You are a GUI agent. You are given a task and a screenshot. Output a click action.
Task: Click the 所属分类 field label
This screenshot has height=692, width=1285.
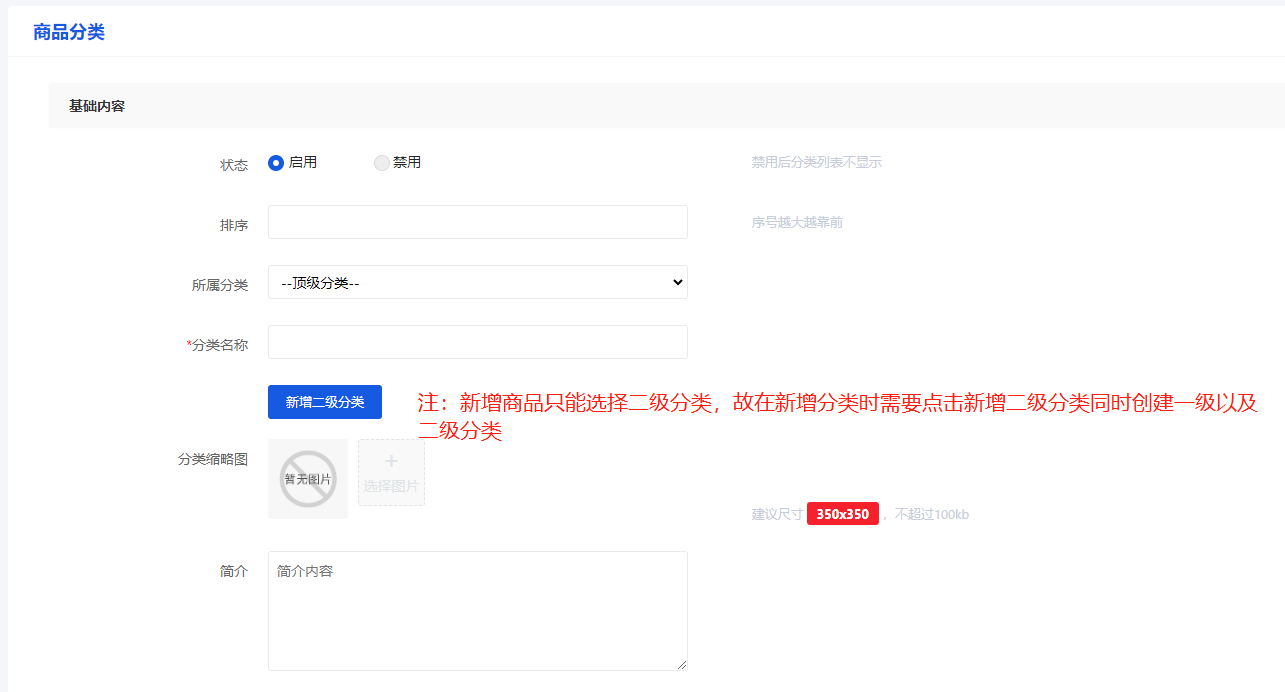click(220, 285)
